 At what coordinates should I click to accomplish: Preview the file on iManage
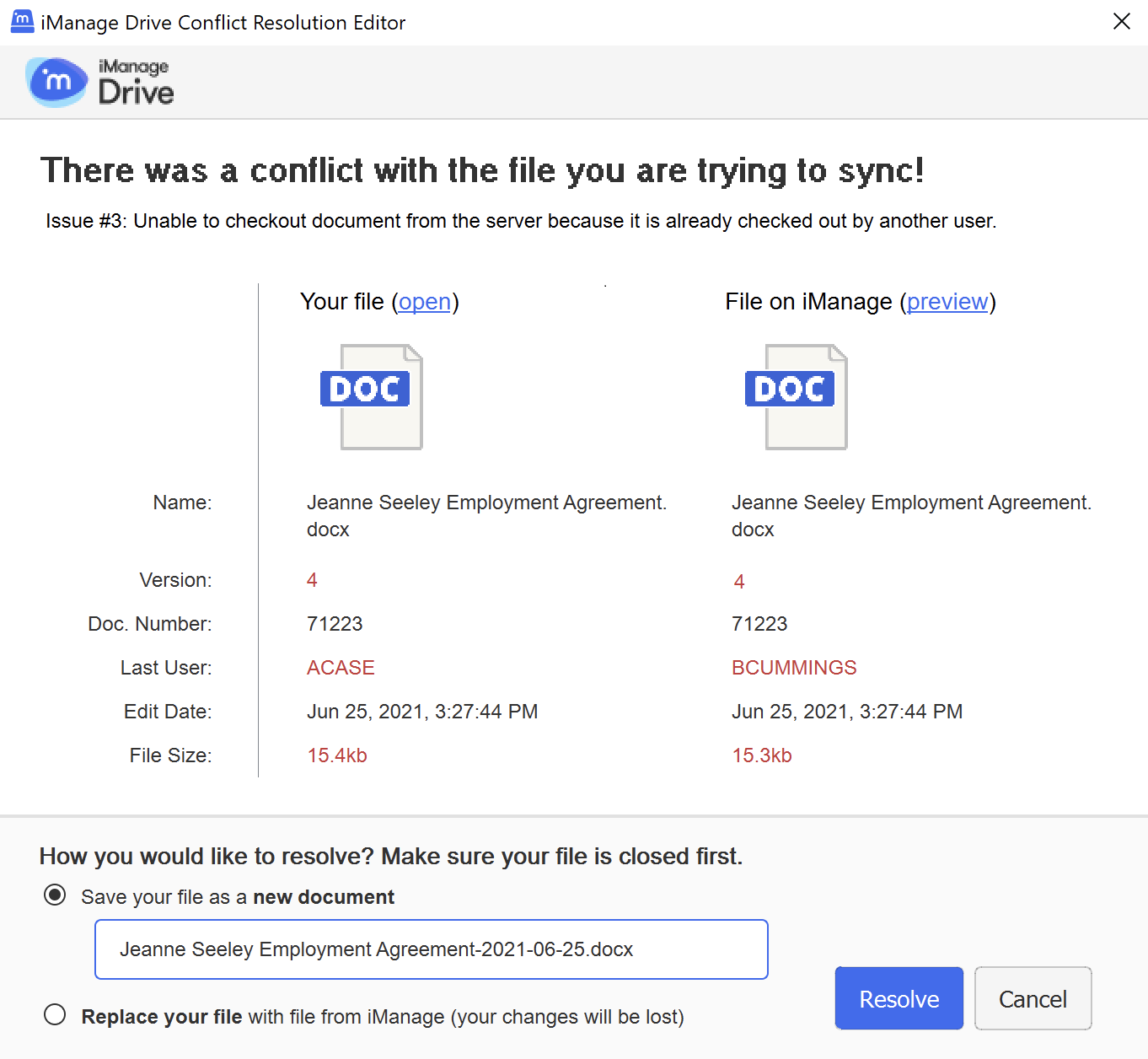point(947,302)
